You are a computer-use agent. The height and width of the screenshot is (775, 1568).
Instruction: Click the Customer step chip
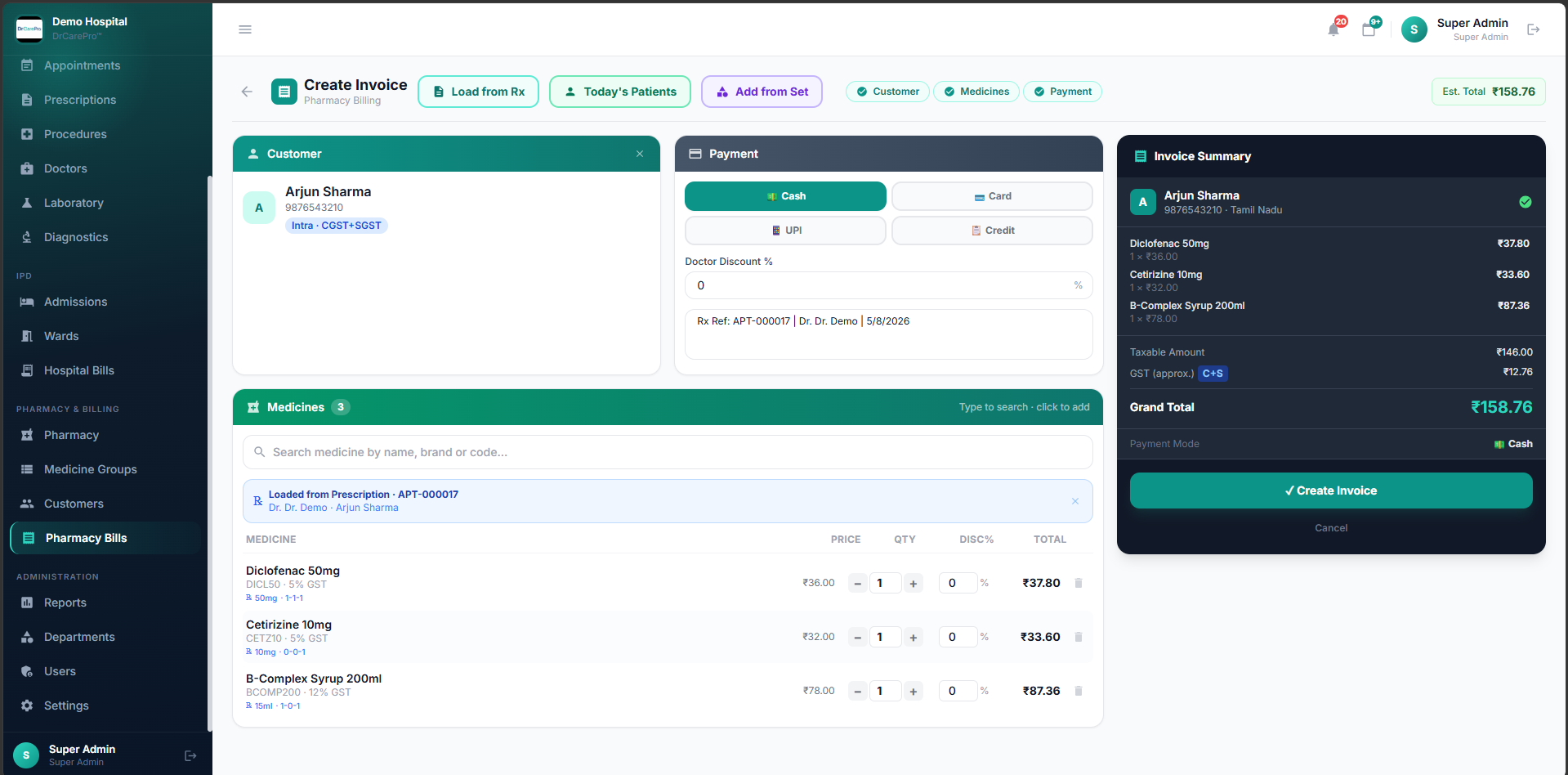point(887,92)
